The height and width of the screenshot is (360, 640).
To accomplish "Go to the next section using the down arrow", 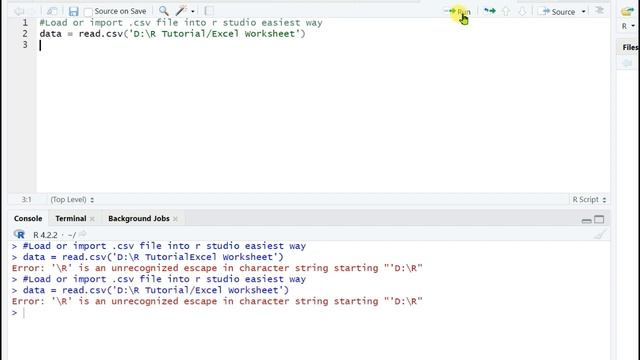I will tap(522, 11).
